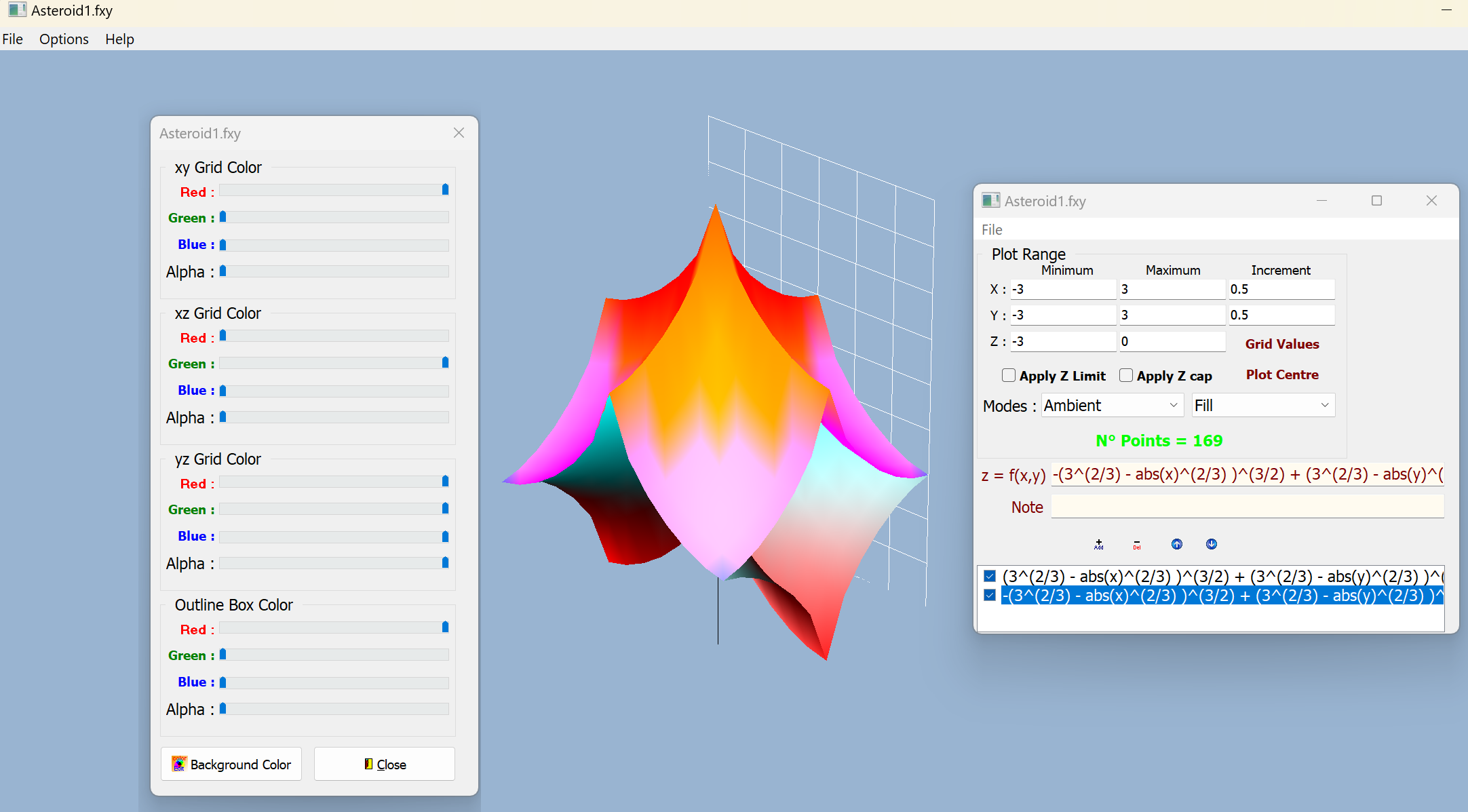Close the grid color dialog with X
The height and width of the screenshot is (812, 1468).
coord(459,133)
